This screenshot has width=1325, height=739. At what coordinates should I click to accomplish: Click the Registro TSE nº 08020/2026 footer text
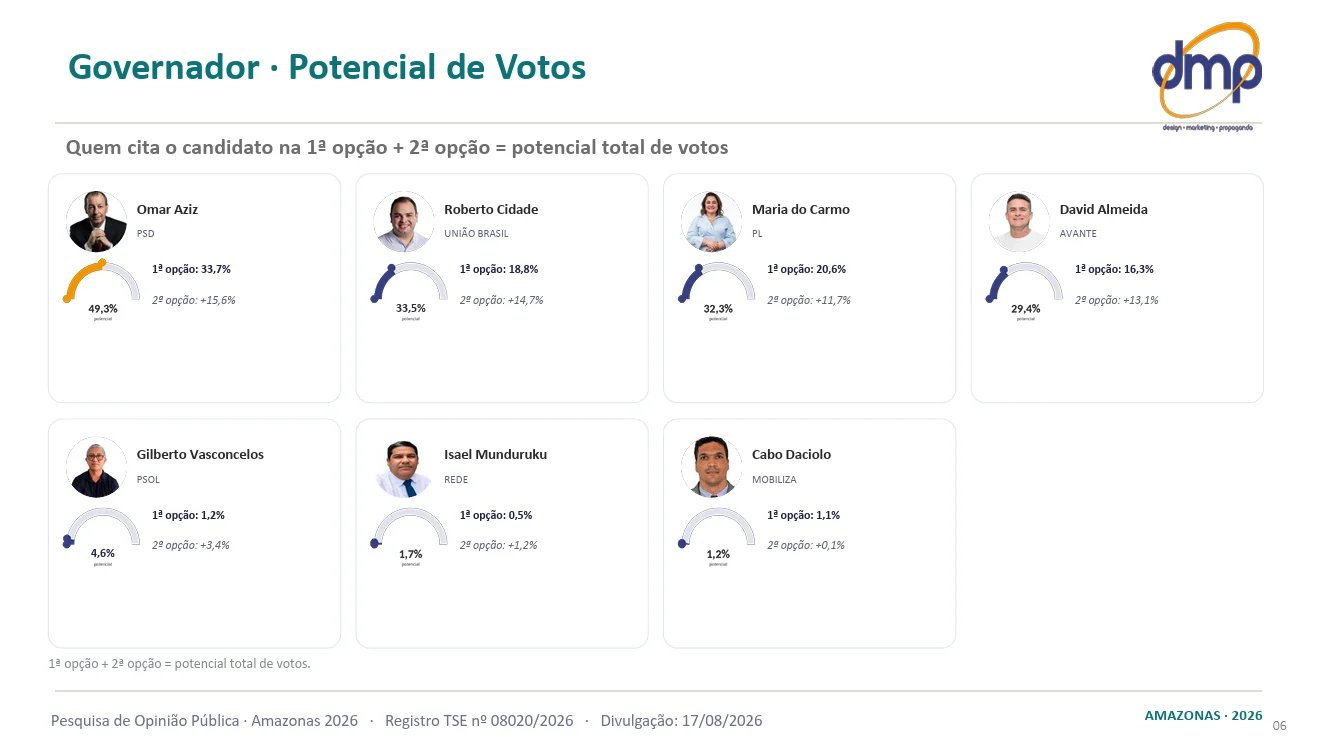(479, 720)
